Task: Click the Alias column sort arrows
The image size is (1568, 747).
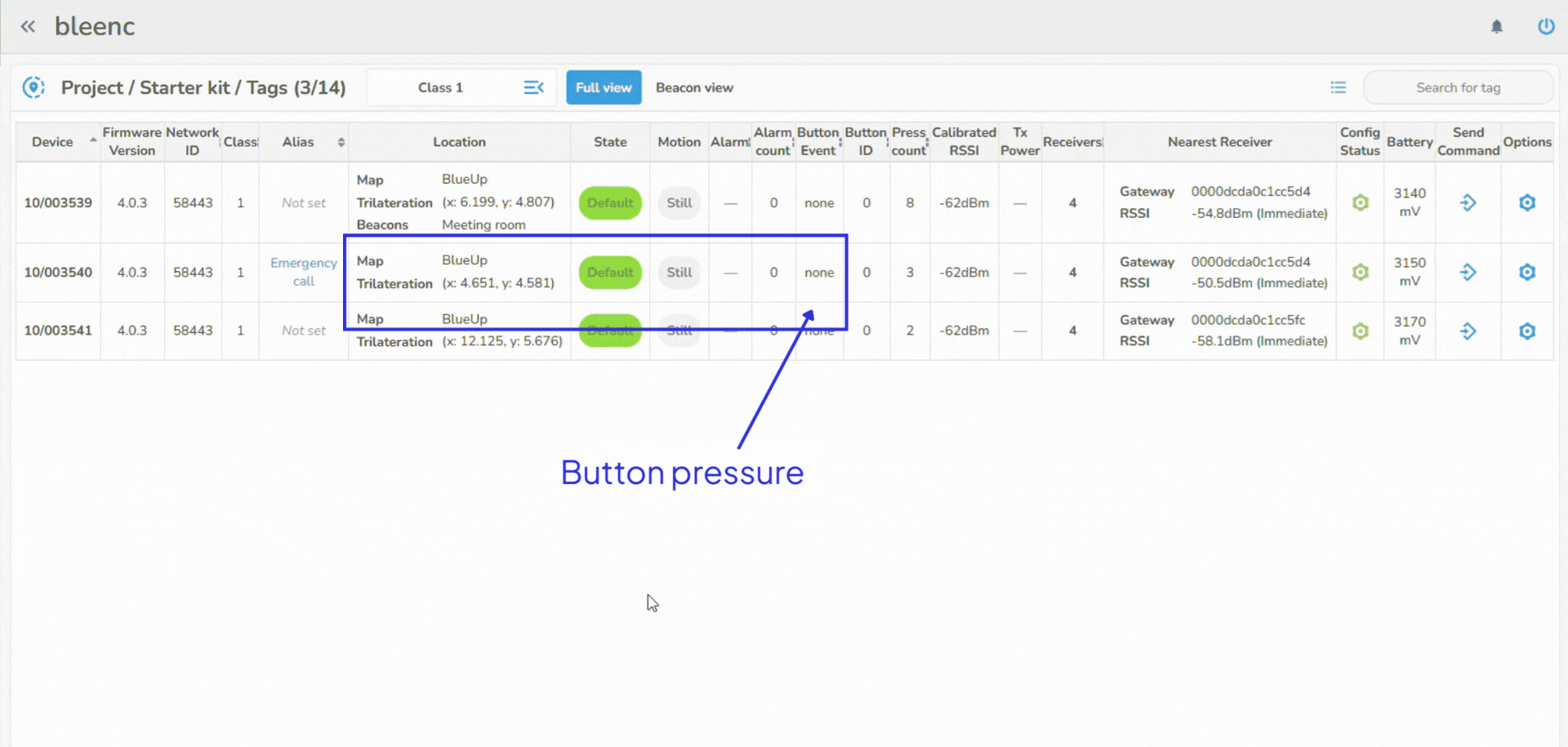Action: click(340, 141)
